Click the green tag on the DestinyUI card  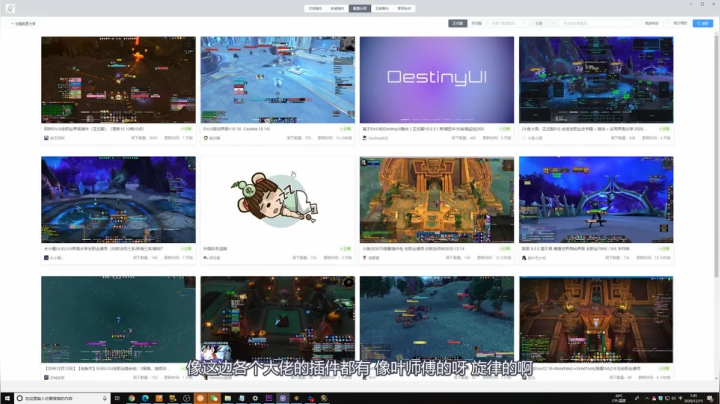[505, 129]
